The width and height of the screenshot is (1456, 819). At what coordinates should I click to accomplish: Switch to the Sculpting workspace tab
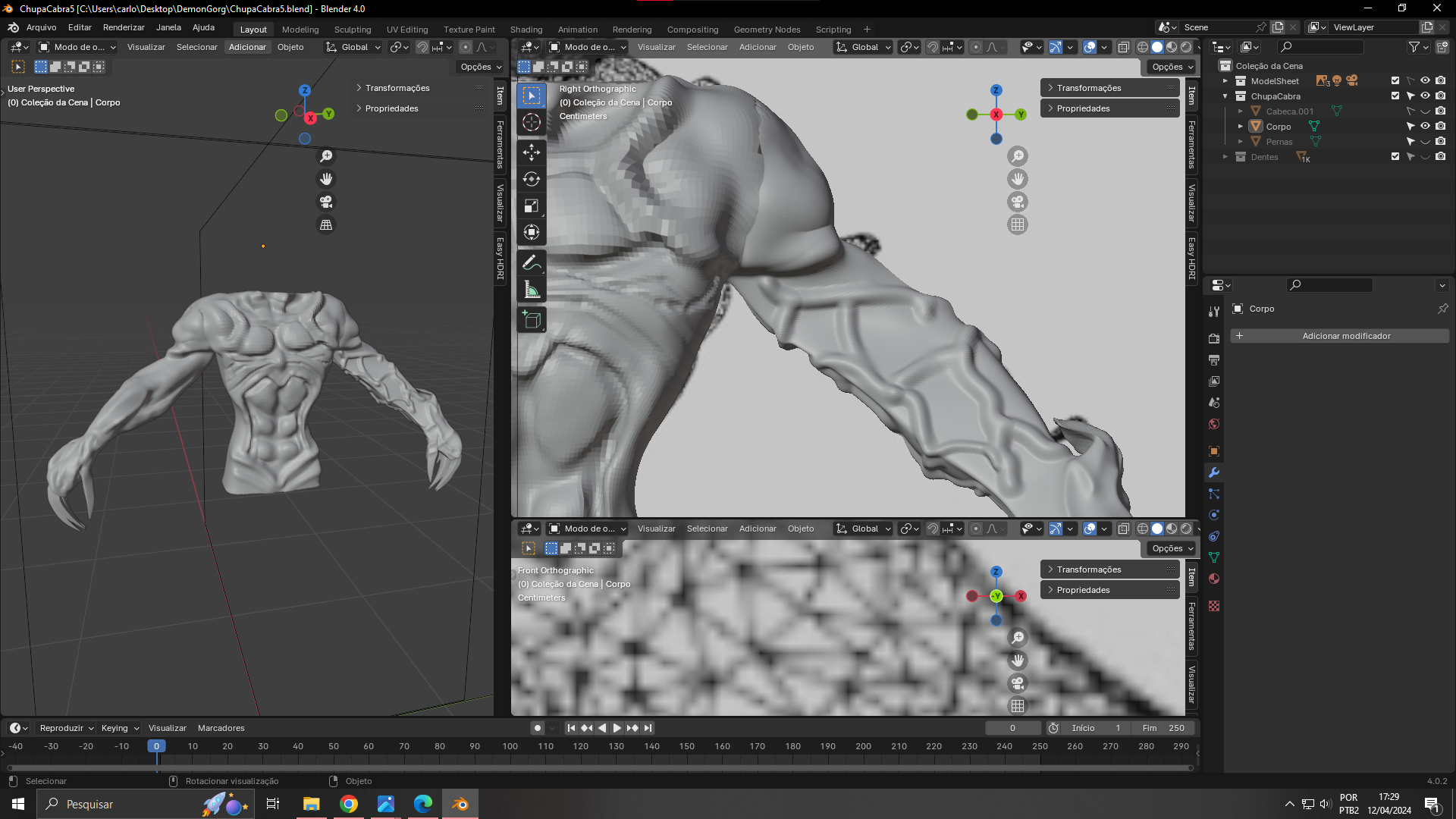pyautogui.click(x=353, y=30)
